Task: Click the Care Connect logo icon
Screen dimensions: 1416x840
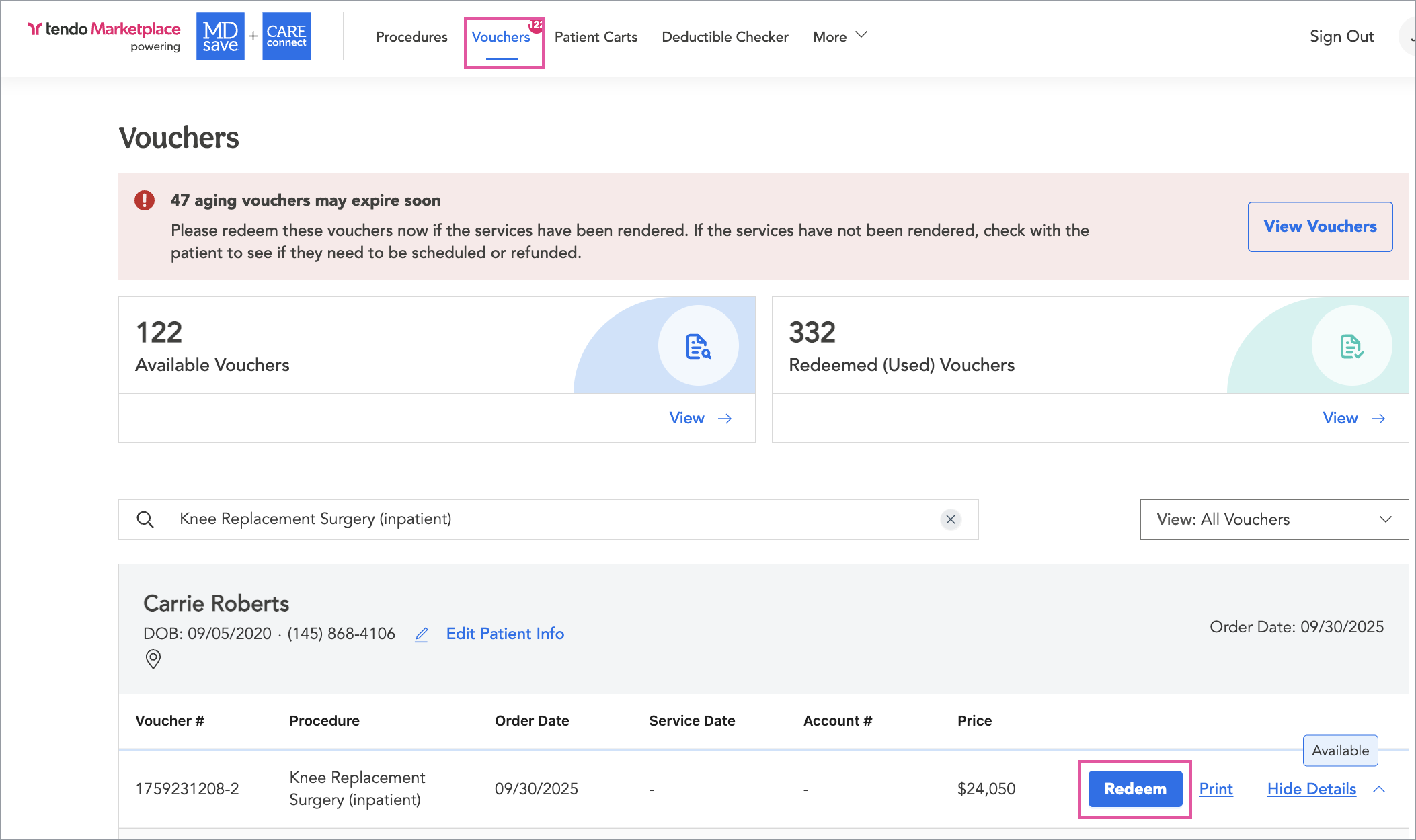Action: pos(286,36)
